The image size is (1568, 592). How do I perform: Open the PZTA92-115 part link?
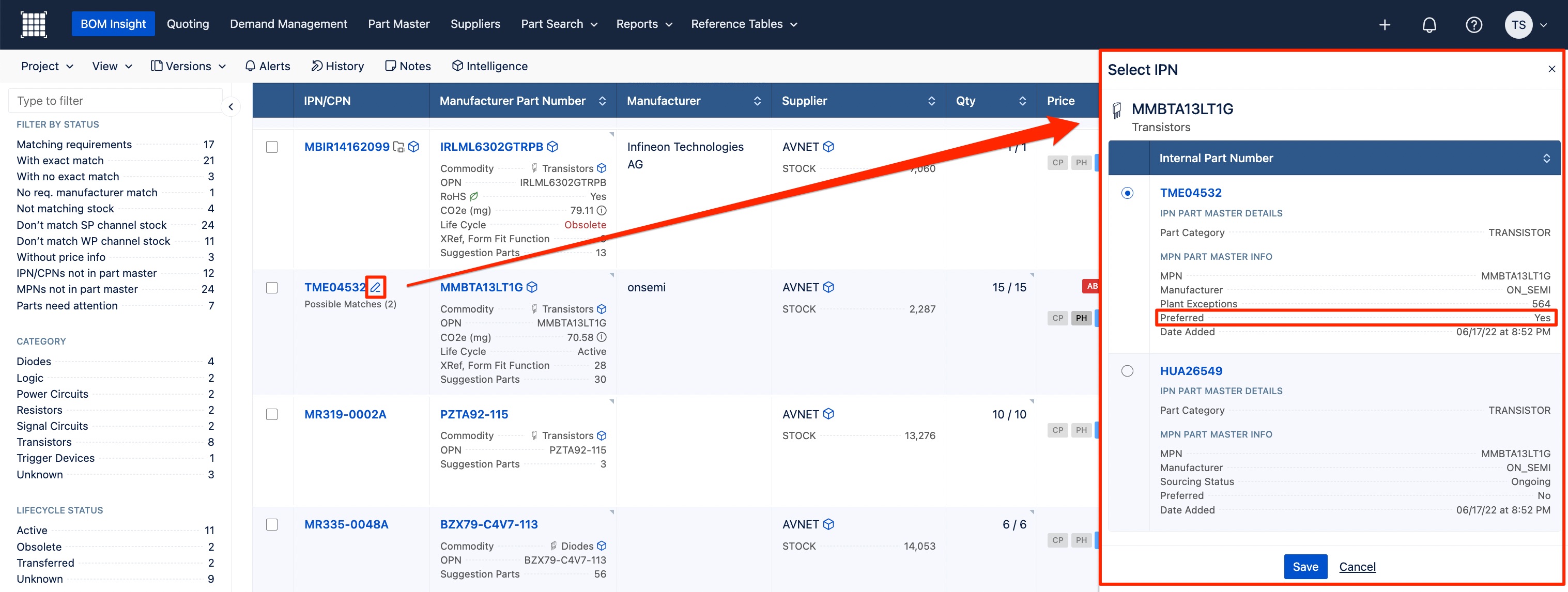(474, 414)
